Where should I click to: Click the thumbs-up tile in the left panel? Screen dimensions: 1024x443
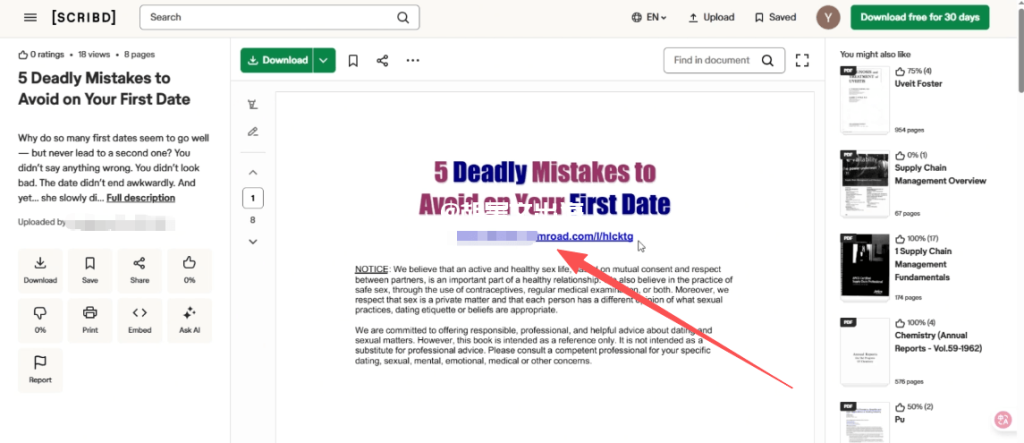click(x=189, y=271)
